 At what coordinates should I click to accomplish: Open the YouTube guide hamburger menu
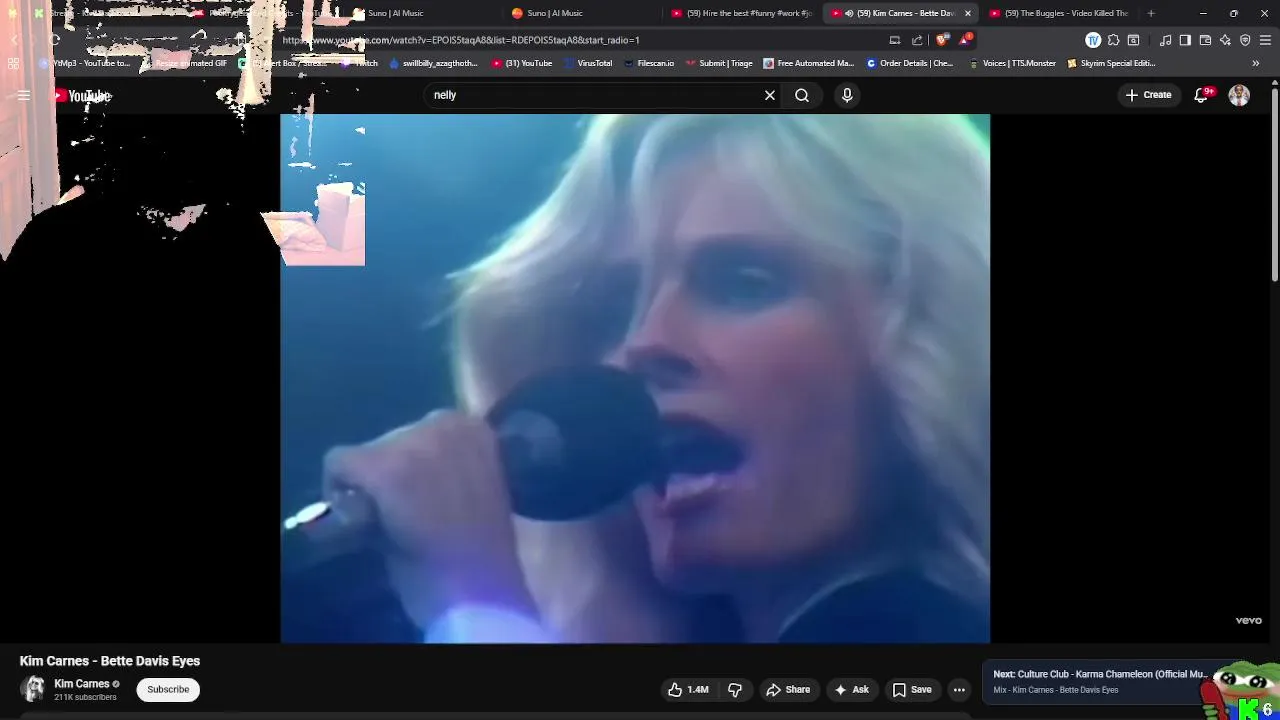24,95
